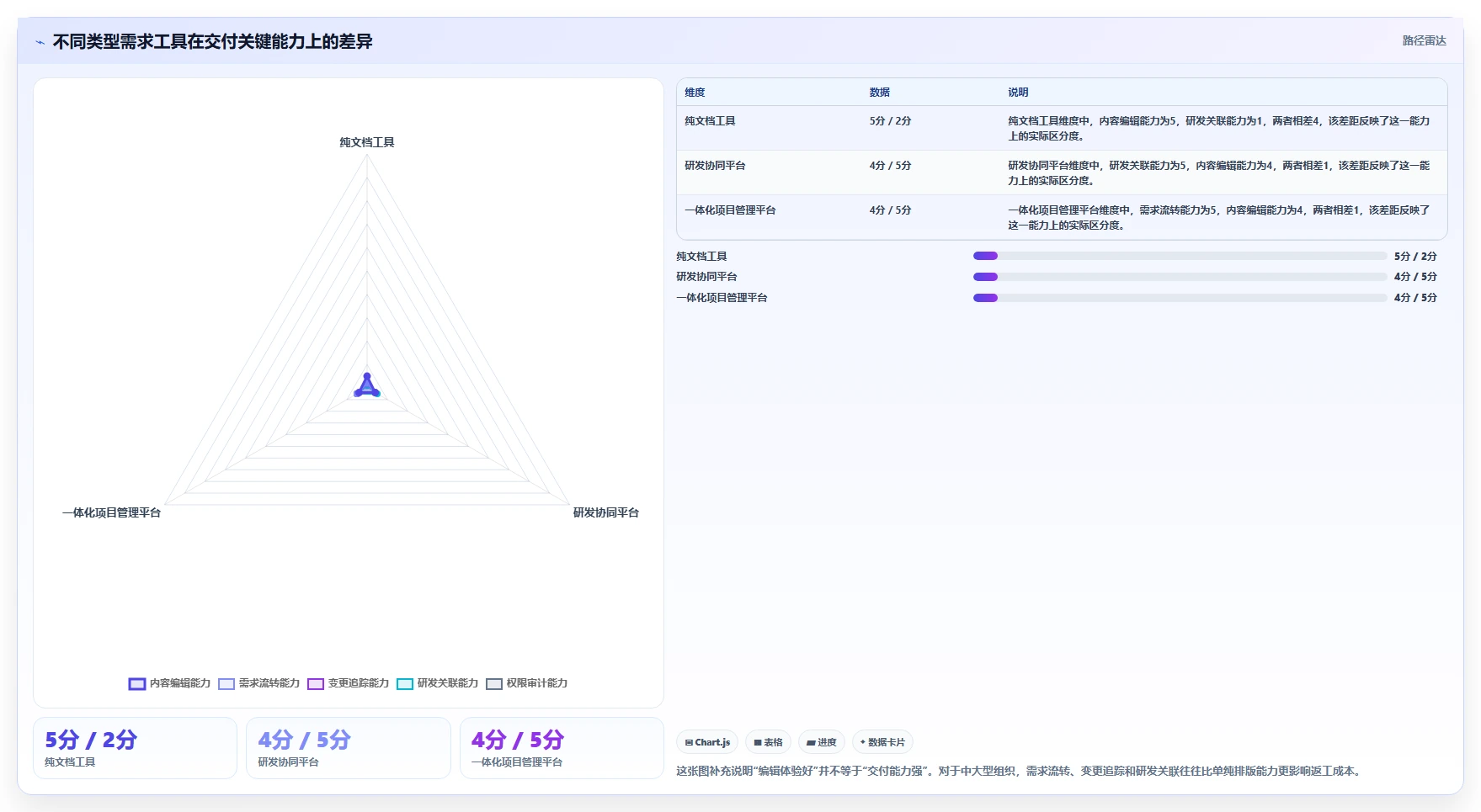Click the 一体化项目管理平台 radar axis label
The width and height of the screenshot is (1481, 812).
pos(111,512)
